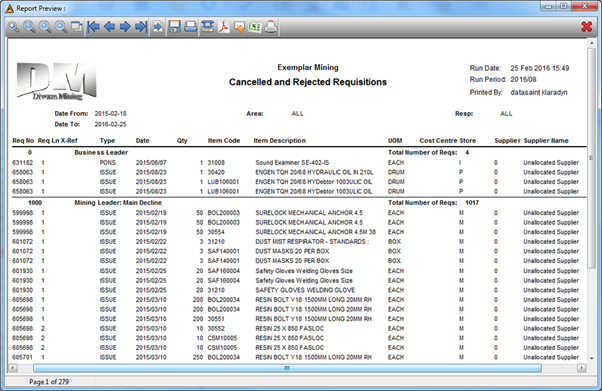
Task: Export the report to Excel
Action: (x=255, y=27)
